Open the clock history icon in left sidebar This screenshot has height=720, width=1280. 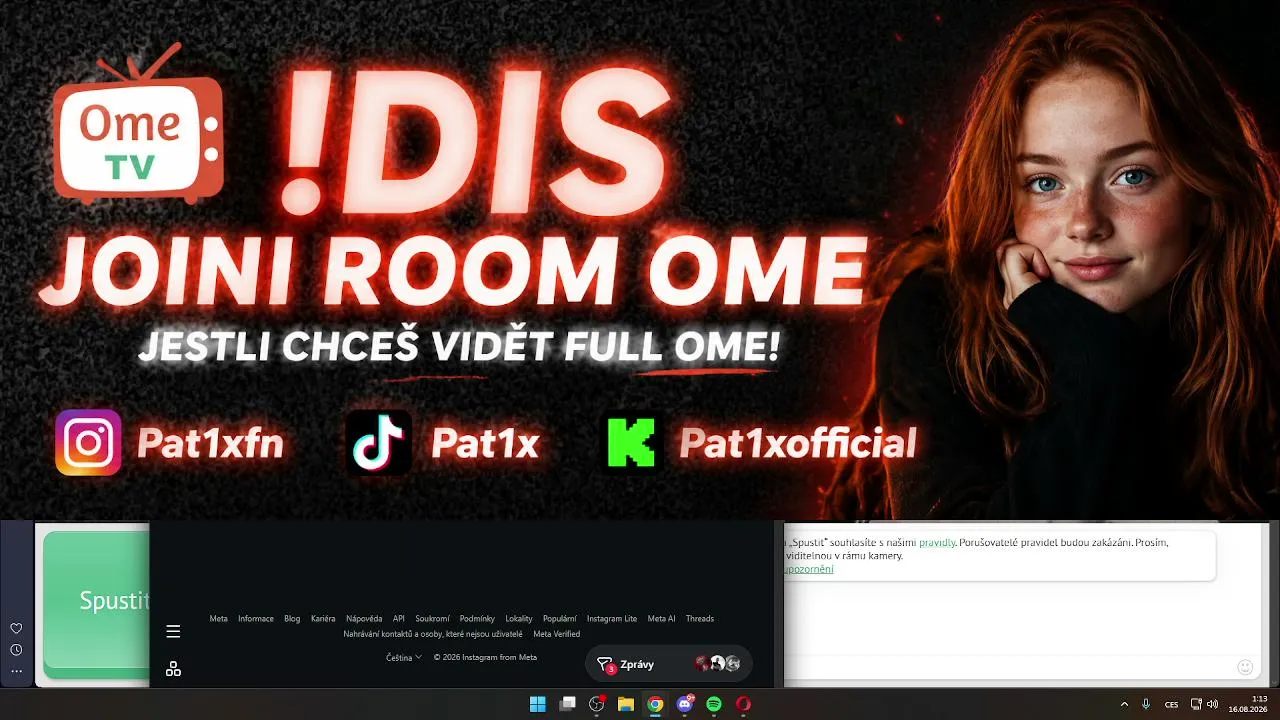(x=16, y=650)
